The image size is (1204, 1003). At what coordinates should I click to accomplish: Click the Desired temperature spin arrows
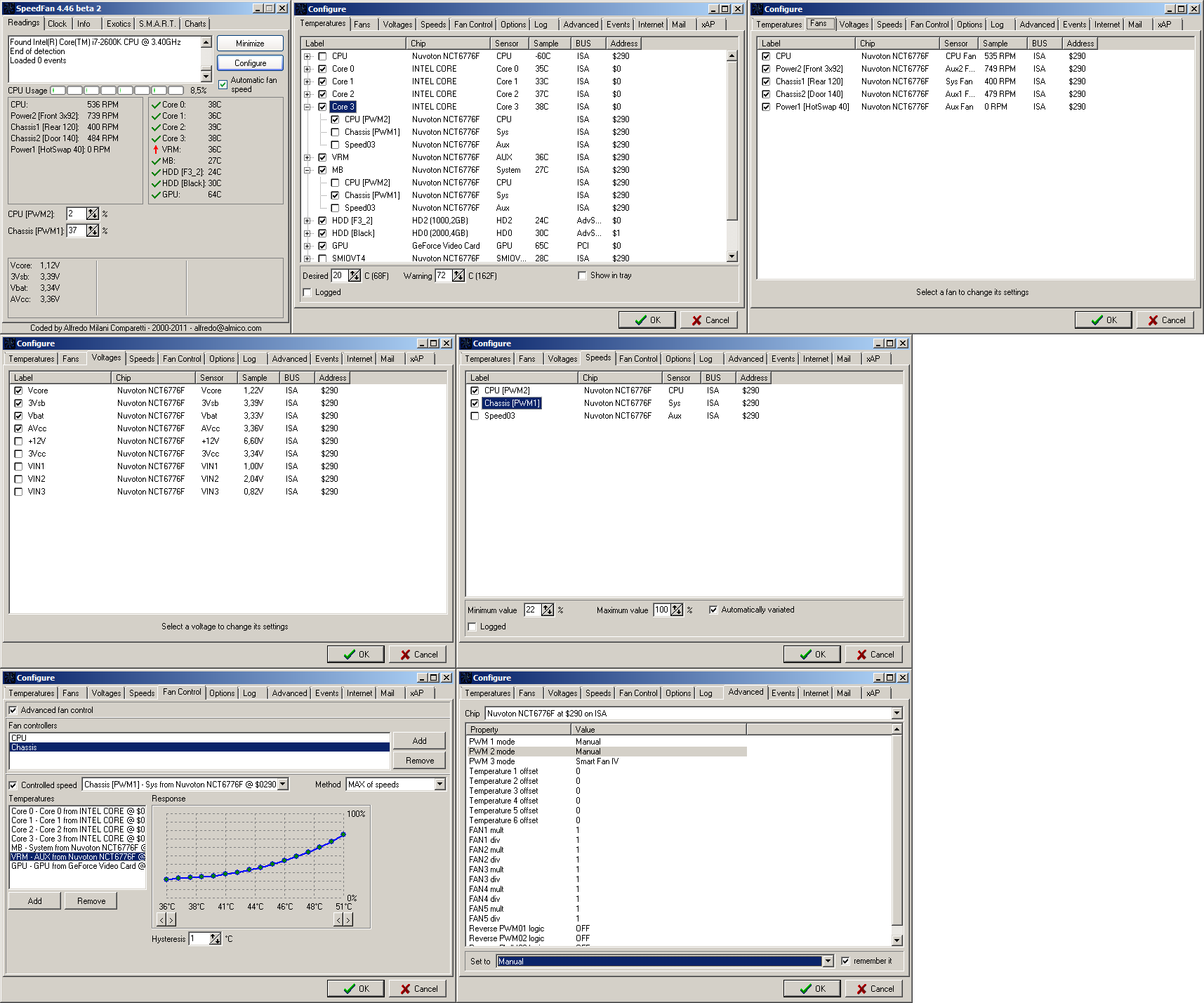coord(355,275)
